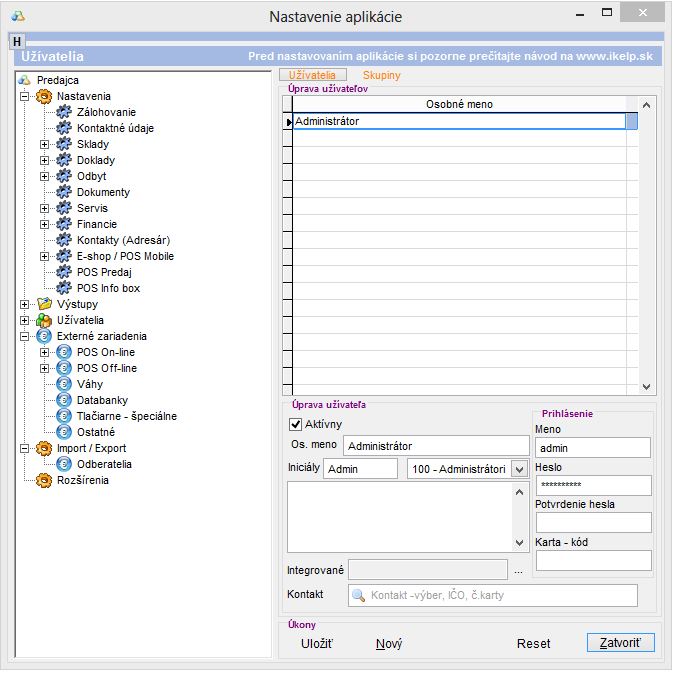Open the 100 - Administrátori group dropdown
Screen dimensions: 675x673
tap(518, 469)
